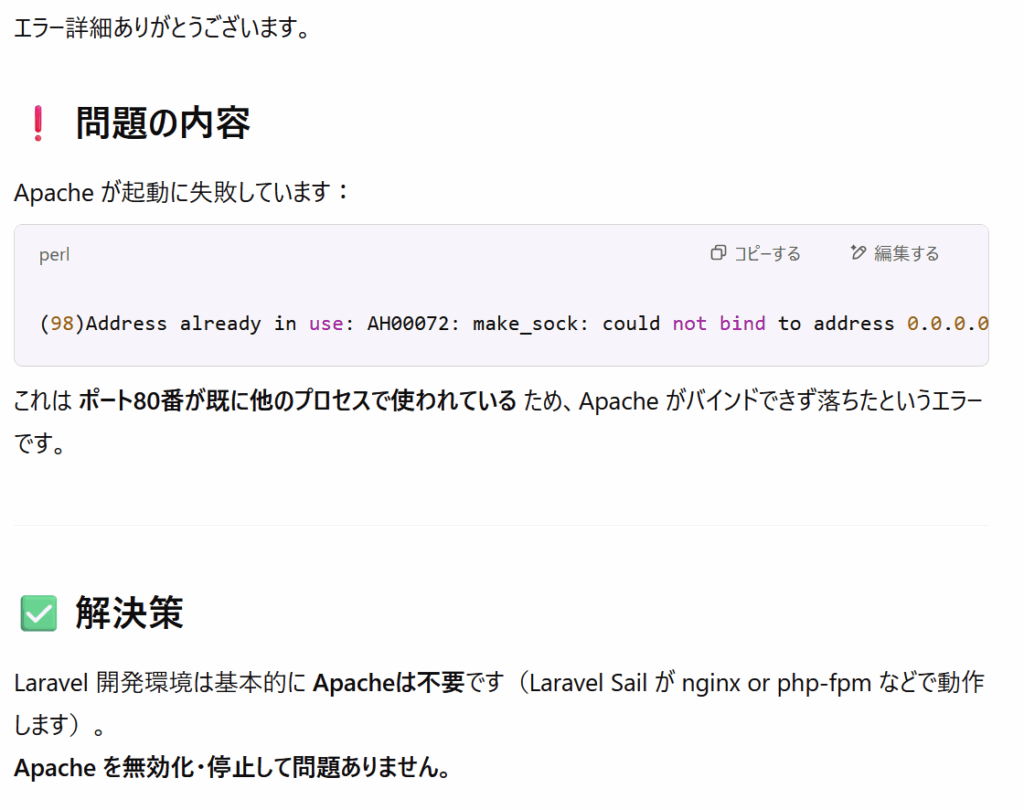The width and height of the screenshot is (1024, 810).
Task: Click the line 'Apache が起動に失敗しています：'
Action: click(x=183, y=193)
